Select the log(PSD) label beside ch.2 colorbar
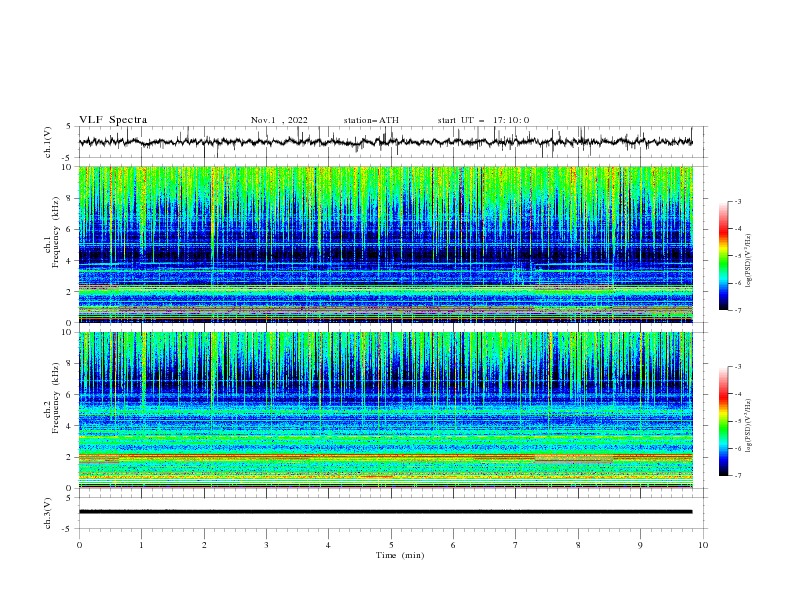This screenshot has height=612, width=792. (749, 425)
